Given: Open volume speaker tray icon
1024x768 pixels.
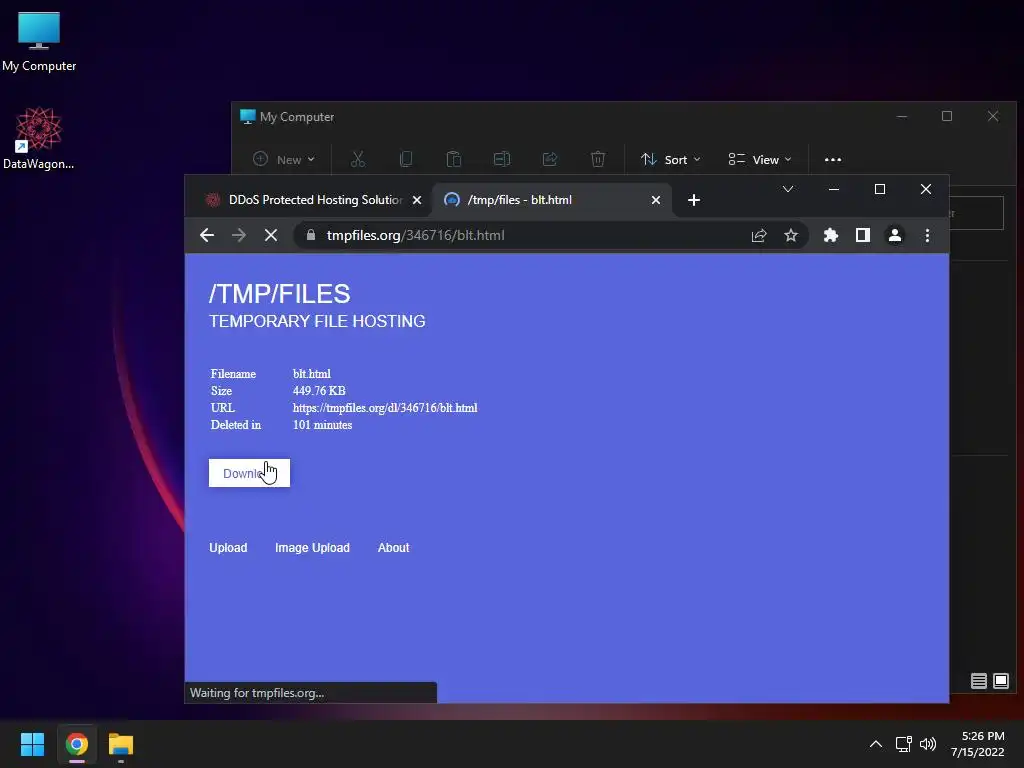Looking at the screenshot, I should [927, 744].
